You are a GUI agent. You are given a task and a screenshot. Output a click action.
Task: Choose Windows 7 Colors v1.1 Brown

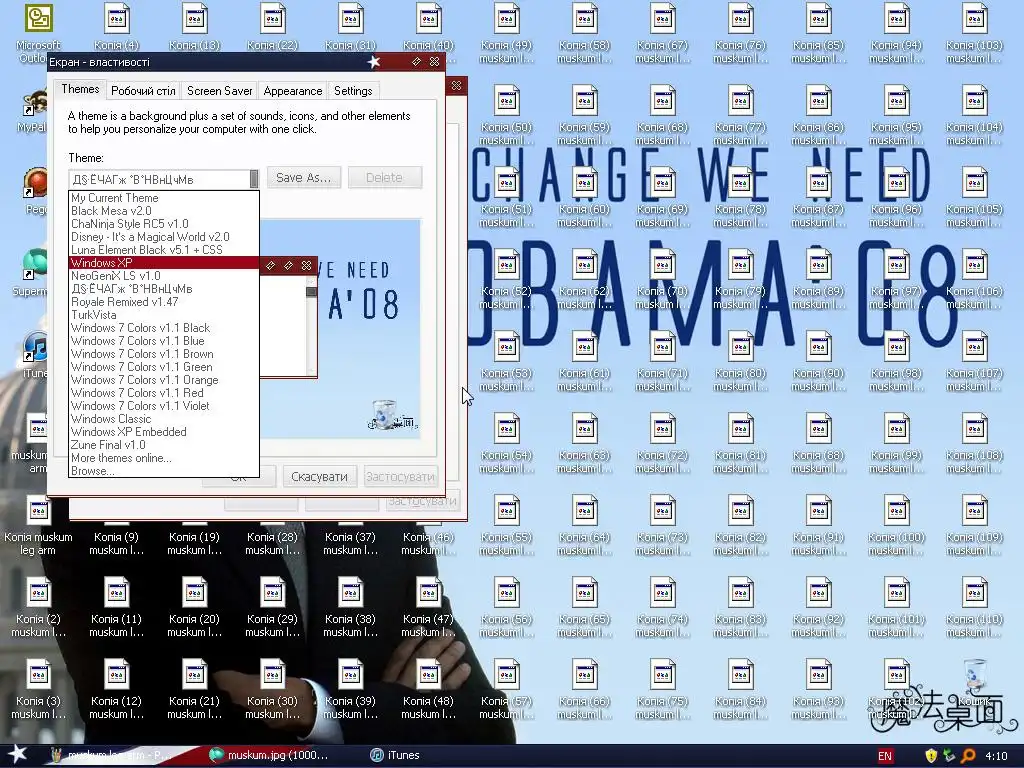click(x=164, y=354)
